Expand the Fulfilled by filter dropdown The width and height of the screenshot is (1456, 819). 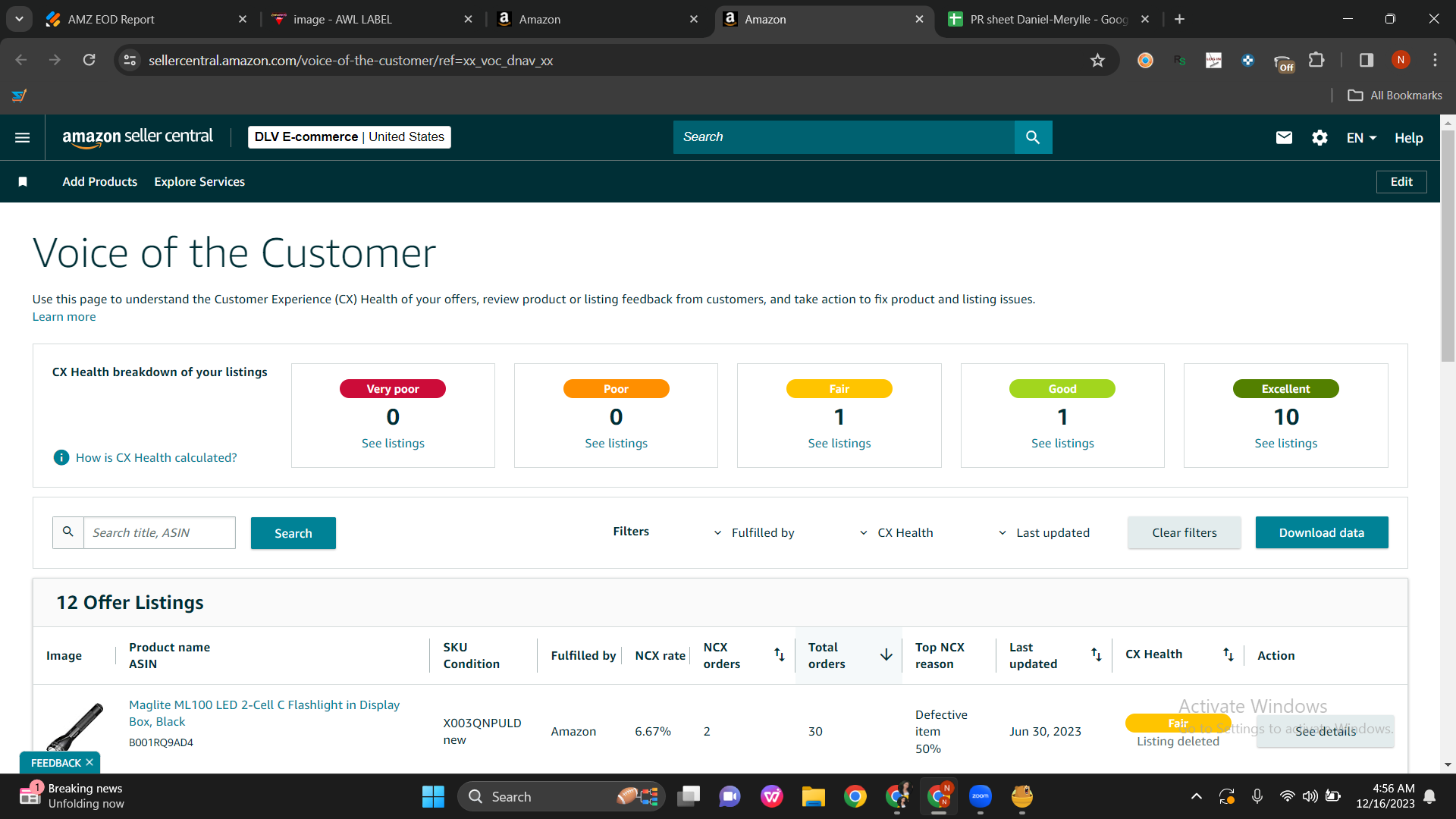(x=754, y=532)
